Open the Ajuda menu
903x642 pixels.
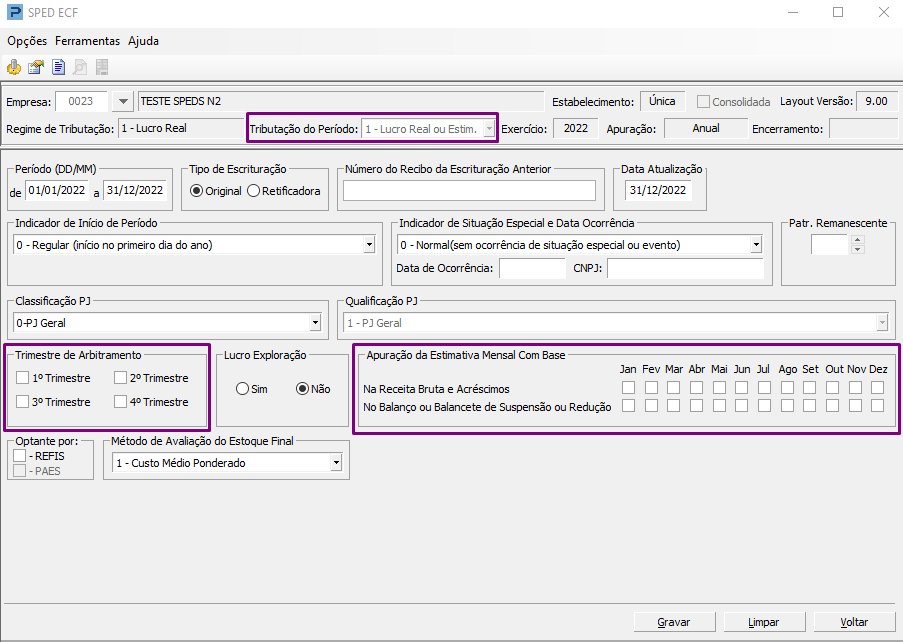click(x=143, y=41)
